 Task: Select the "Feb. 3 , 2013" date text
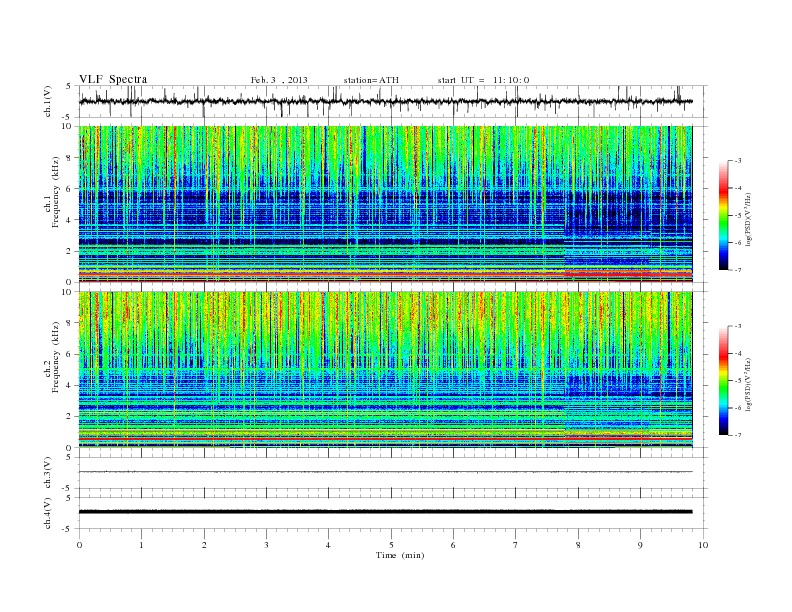(x=279, y=80)
